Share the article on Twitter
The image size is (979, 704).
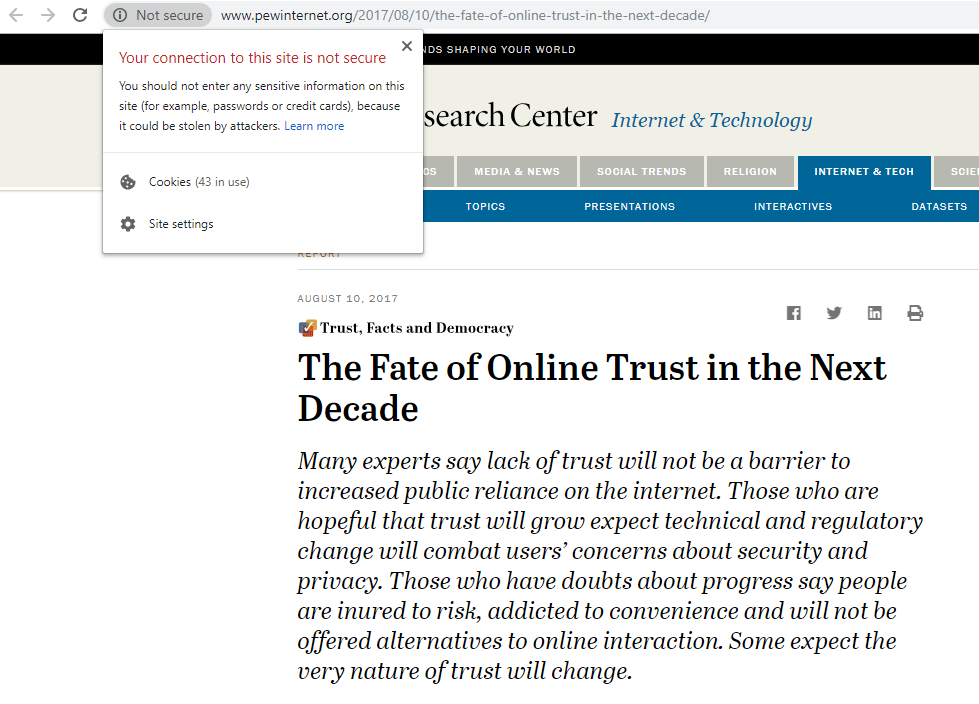point(834,313)
